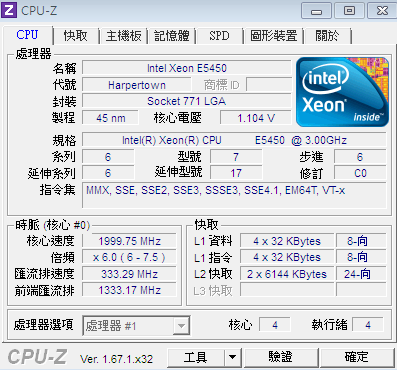Open the 主機板 tab

[x=124, y=36]
